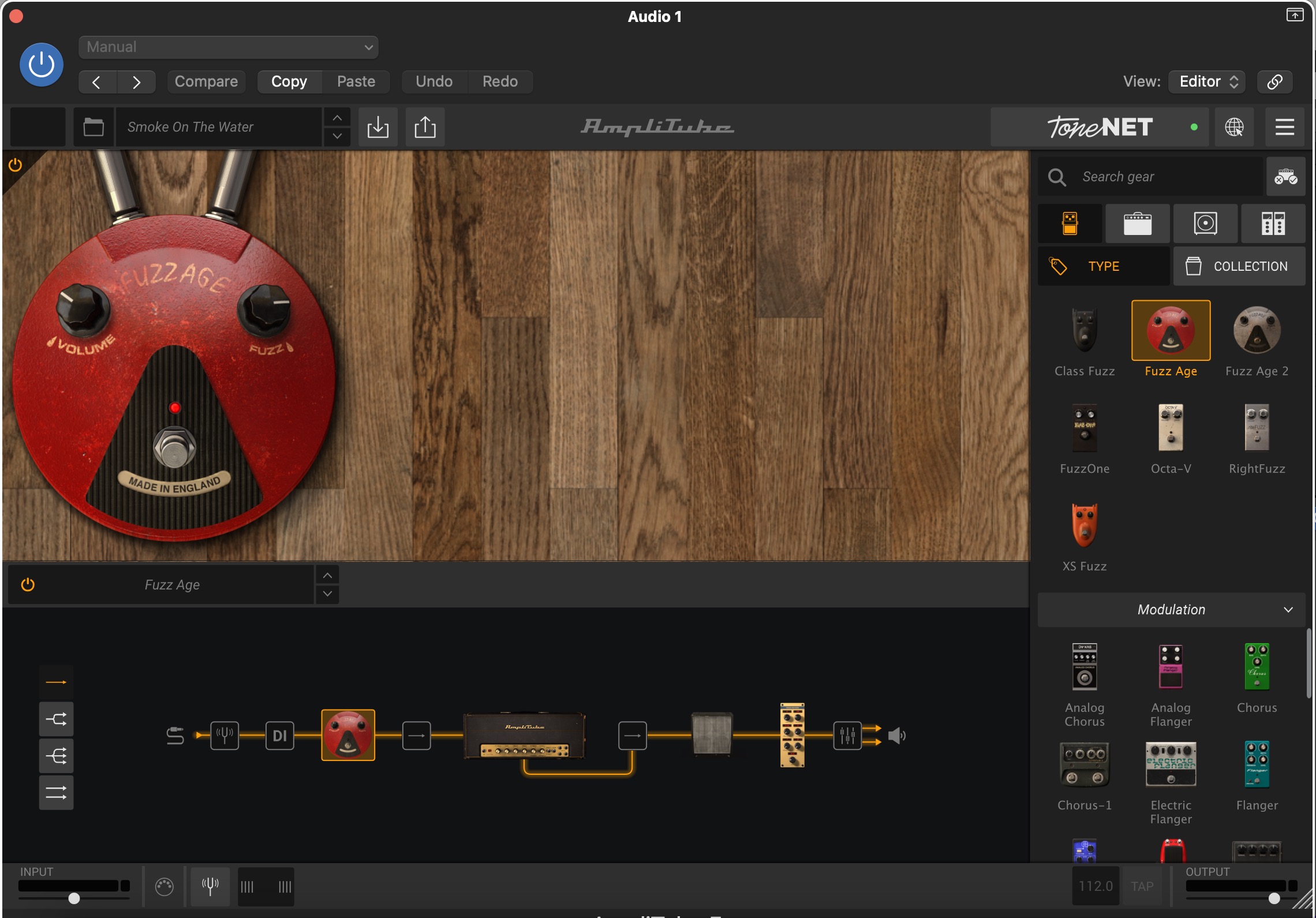Select the amplifier head in chain
Screen dimensions: 1316x918
[x=525, y=735]
